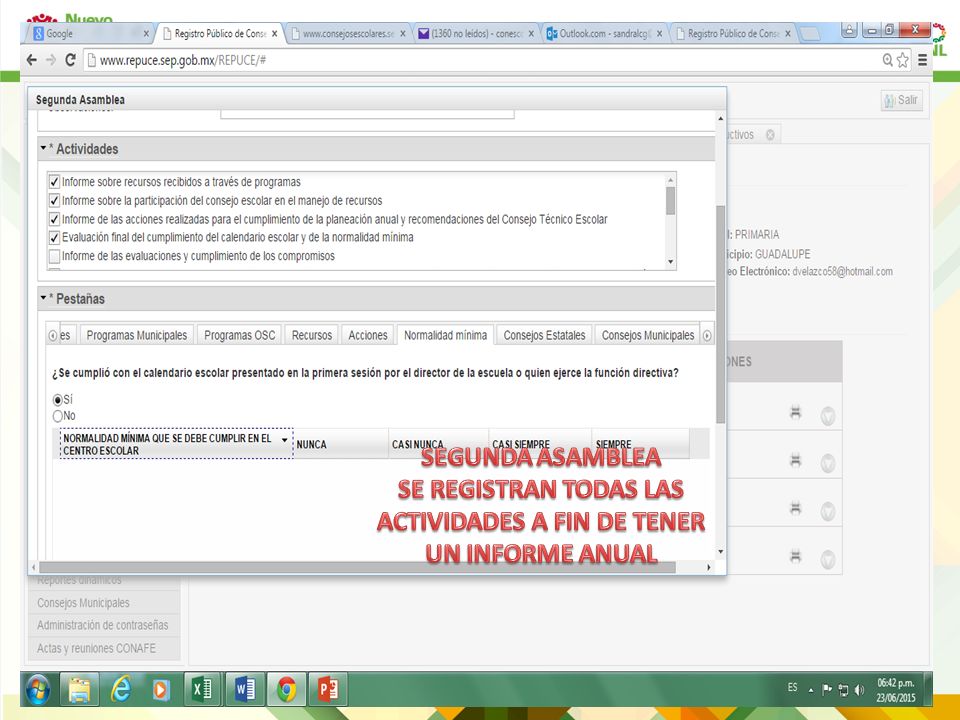960x720 pixels.
Task: Open Windows Explorer from the taskbar
Action: coord(80,690)
